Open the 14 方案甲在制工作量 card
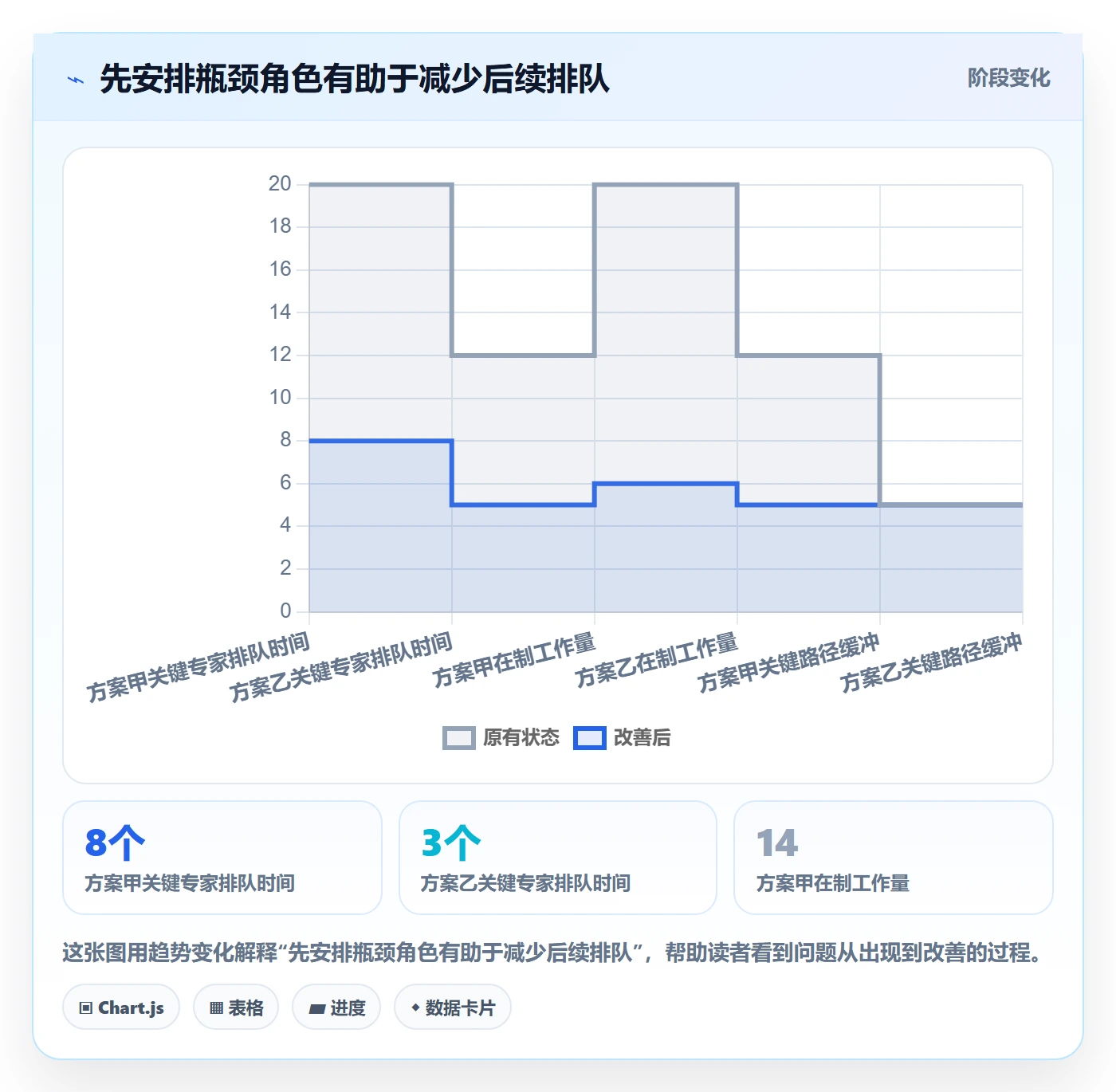 tap(894, 858)
